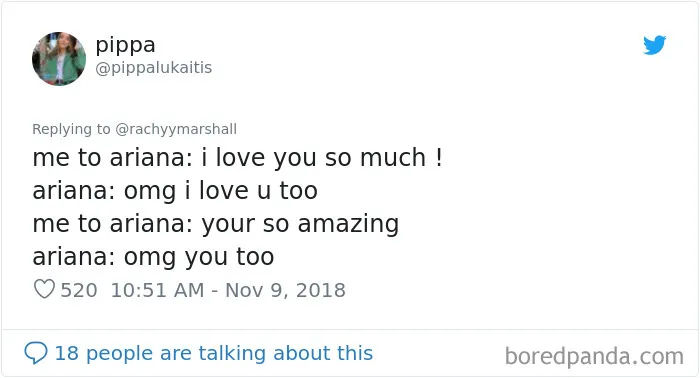Click the boredpanda.com watermark
This screenshot has width=700, height=378.
point(594,357)
